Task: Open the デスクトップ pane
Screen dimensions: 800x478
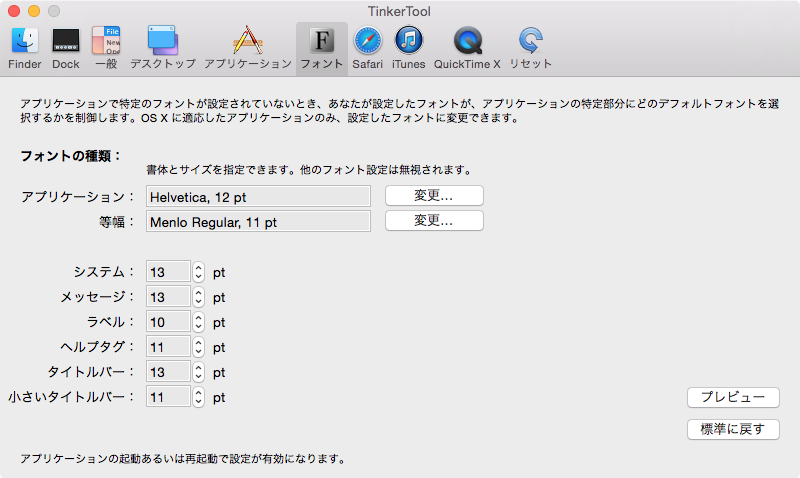Action: tap(163, 48)
